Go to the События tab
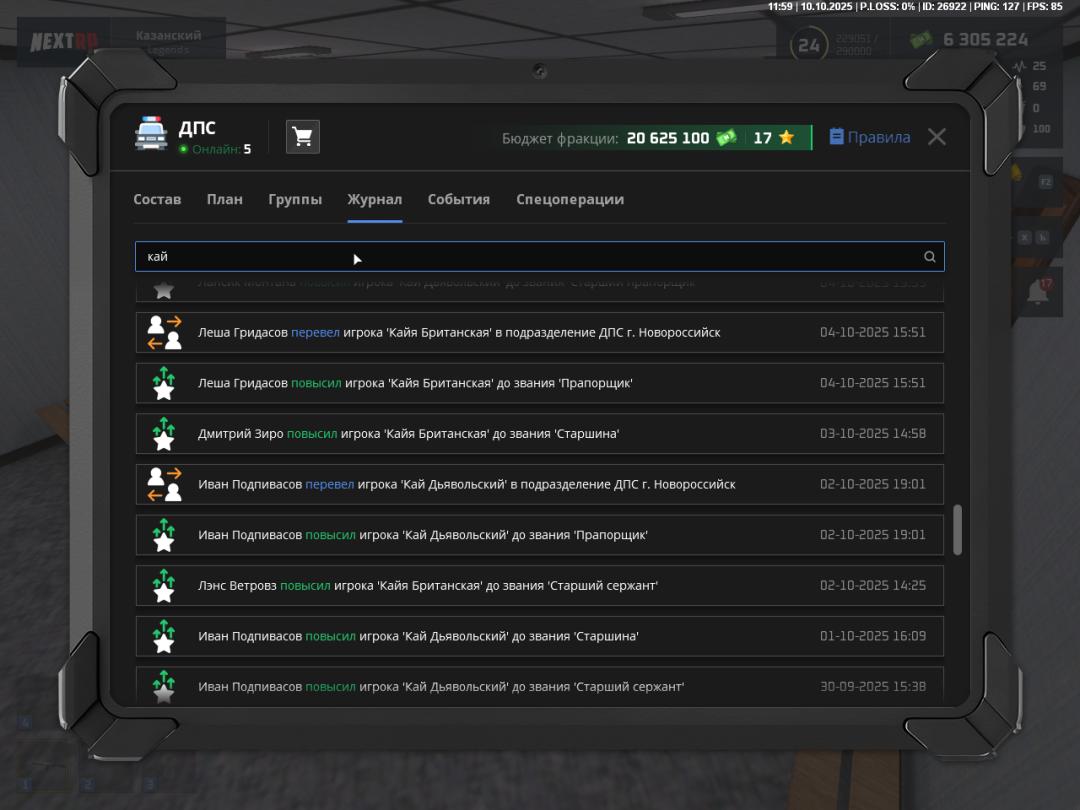 [459, 199]
